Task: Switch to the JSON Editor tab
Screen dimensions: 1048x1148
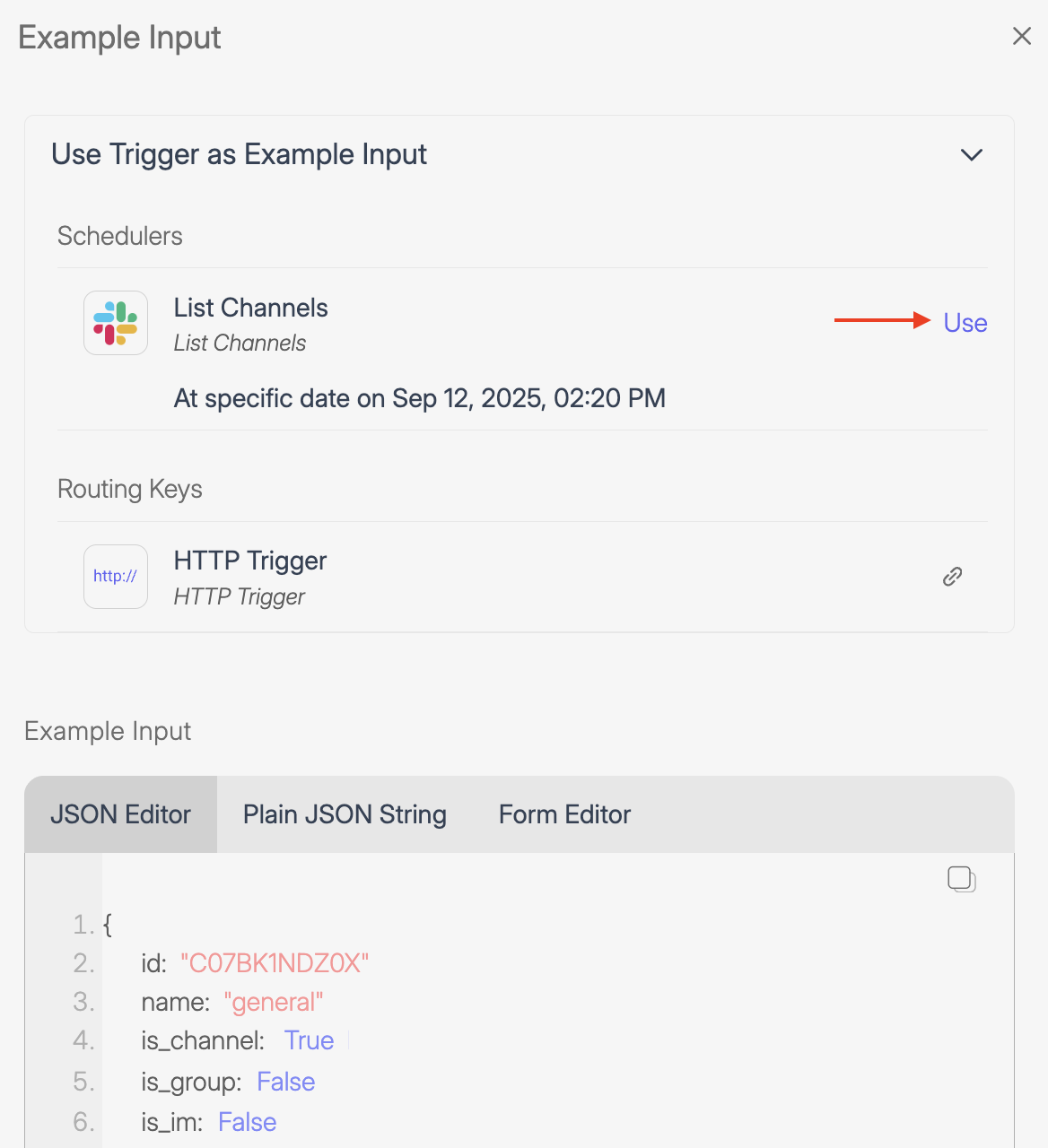Action: [120, 814]
